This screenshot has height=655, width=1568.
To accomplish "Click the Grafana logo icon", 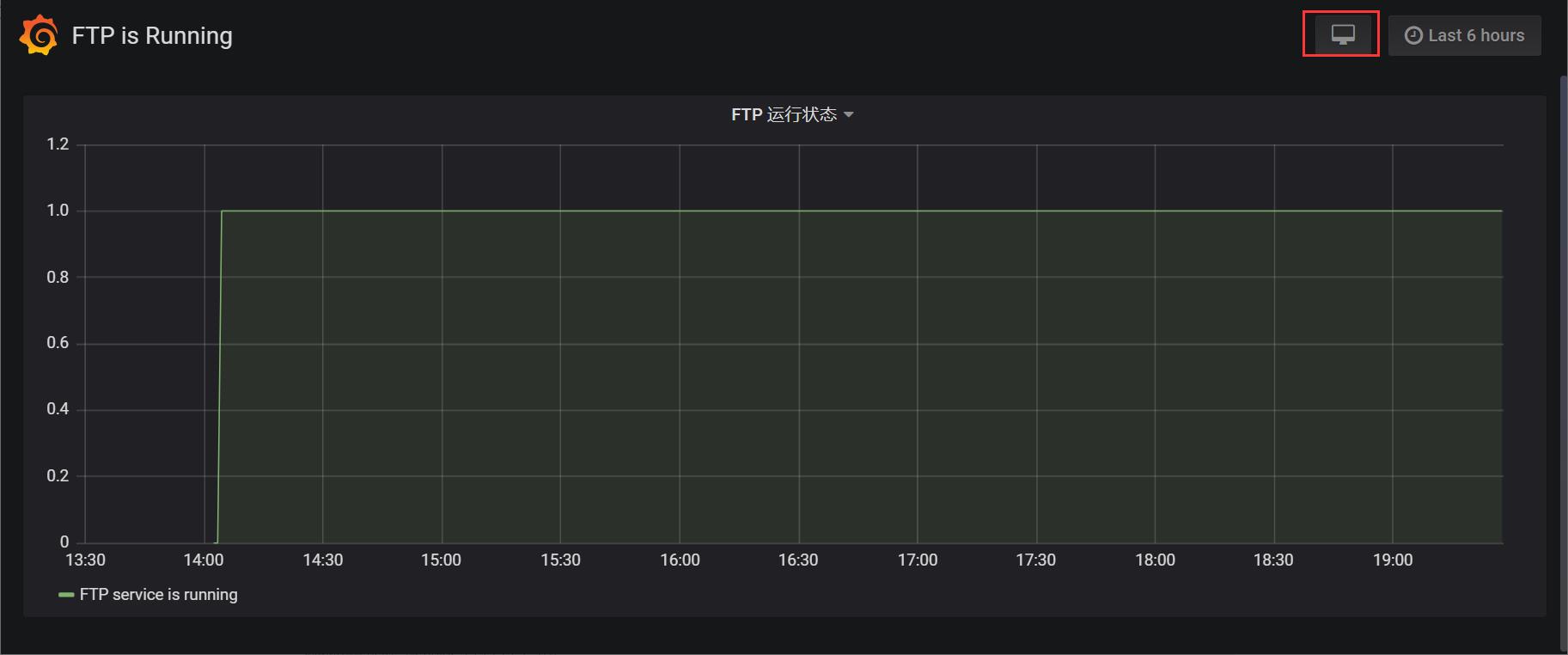I will [39, 35].
